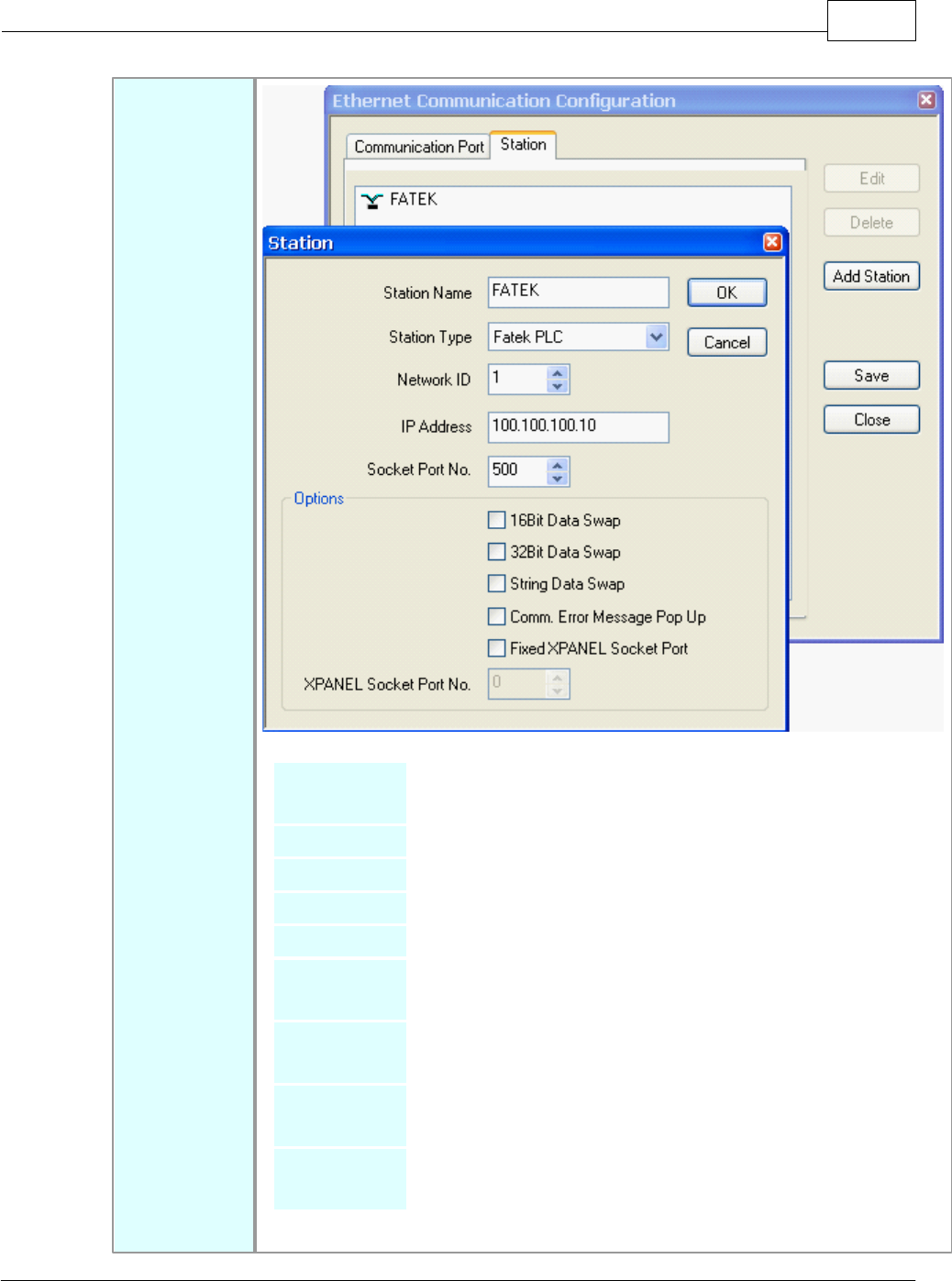Click the IP Address input field
Viewport: 952px width, 1281px height.
578,426
